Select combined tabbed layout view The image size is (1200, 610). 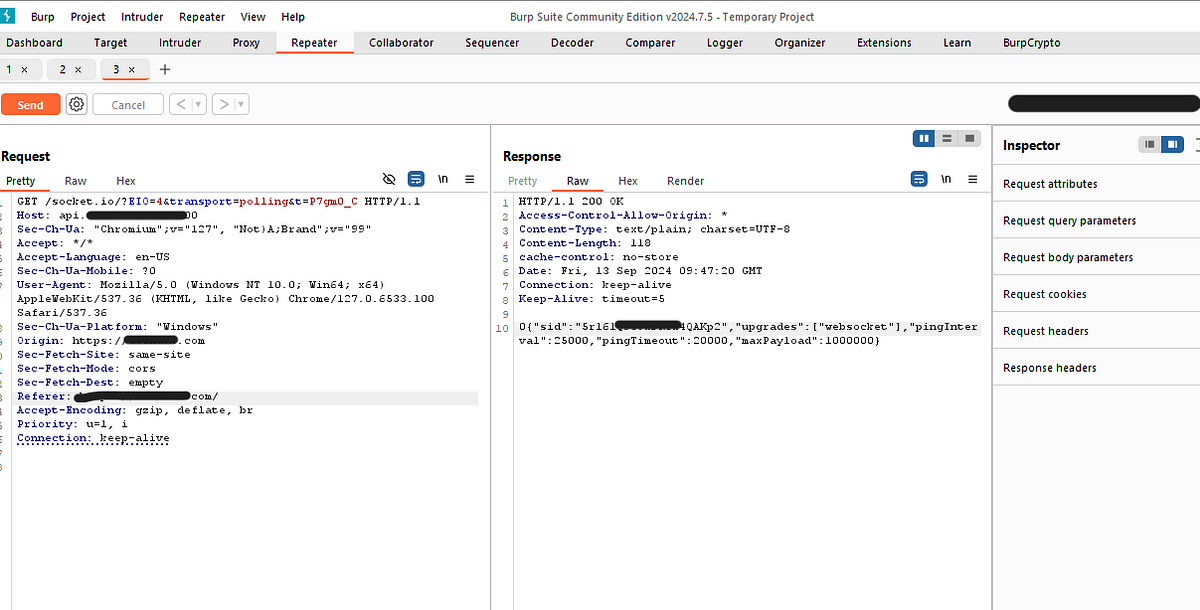[x=969, y=138]
